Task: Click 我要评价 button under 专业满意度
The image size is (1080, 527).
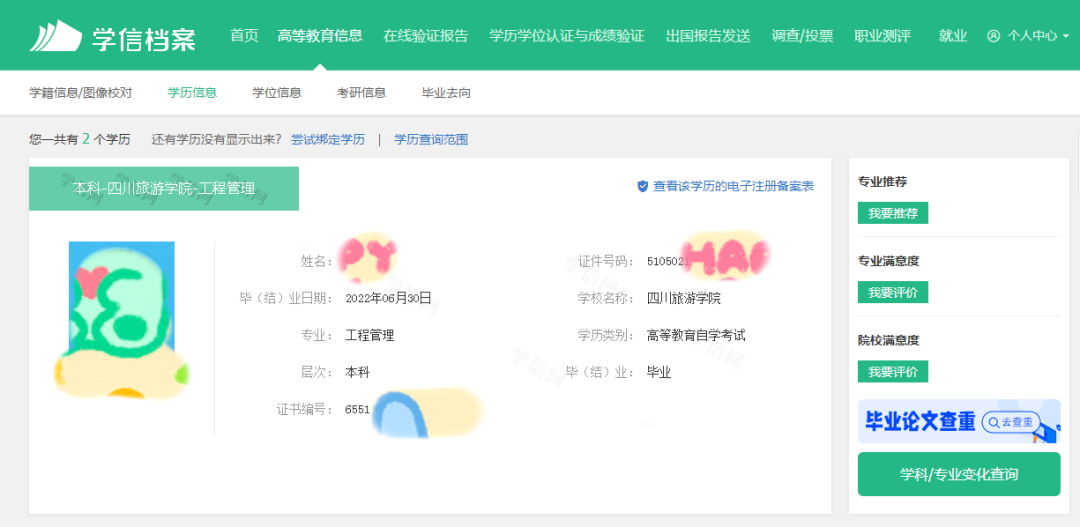Action: tap(893, 292)
